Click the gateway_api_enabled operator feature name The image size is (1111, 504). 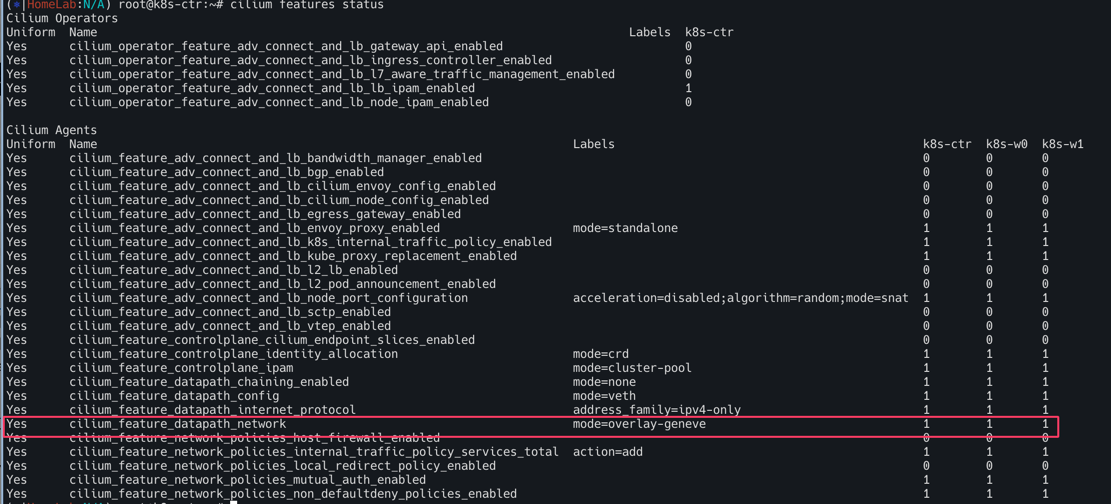(286, 46)
